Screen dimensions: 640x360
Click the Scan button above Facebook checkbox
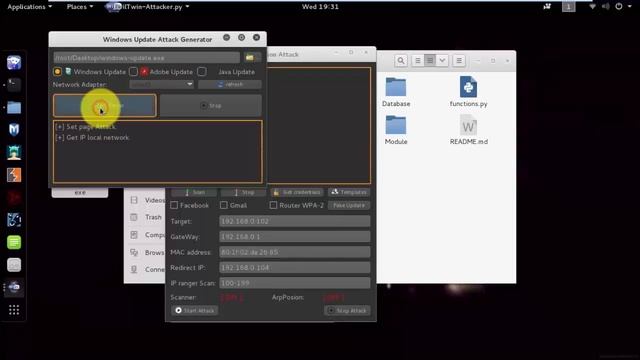pyautogui.click(x=194, y=192)
